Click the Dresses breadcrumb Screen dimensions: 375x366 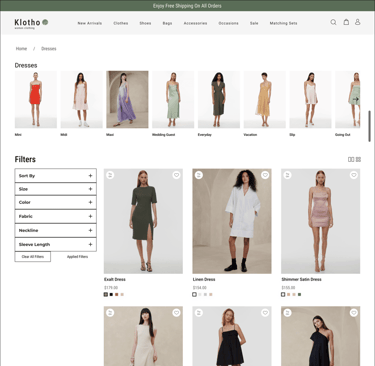point(49,49)
